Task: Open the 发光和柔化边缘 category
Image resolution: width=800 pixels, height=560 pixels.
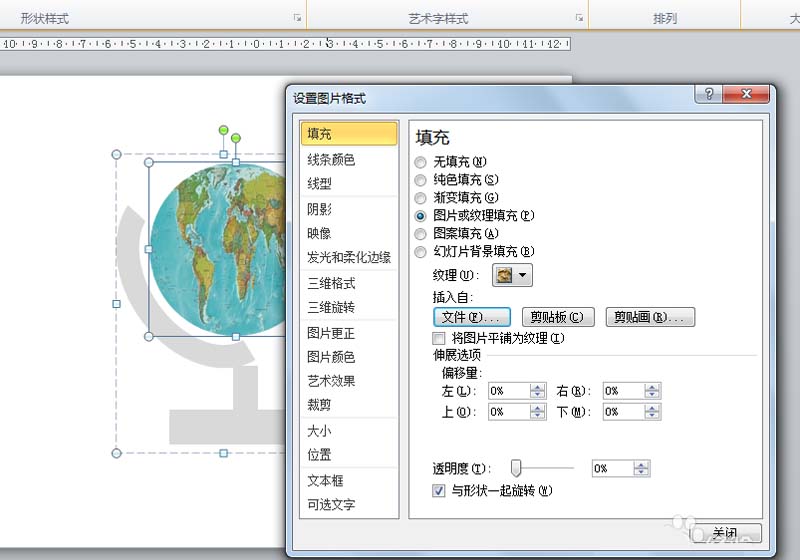Action: pyautogui.click(x=349, y=257)
